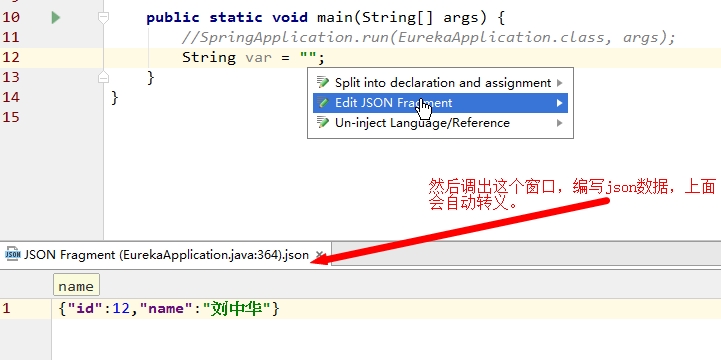Expand submenu arrow for Un-inject Language/Reference
Image resolution: width=721 pixels, height=360 pixels.
tap(560, 123)
